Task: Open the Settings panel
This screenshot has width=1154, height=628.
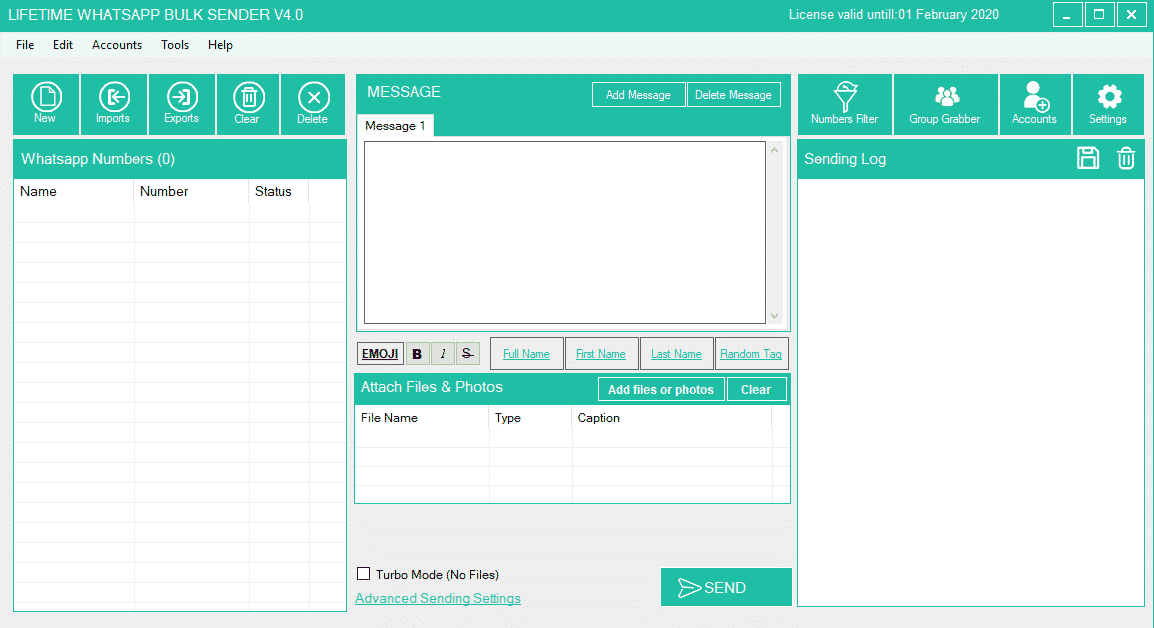Action: (1108, 103)
